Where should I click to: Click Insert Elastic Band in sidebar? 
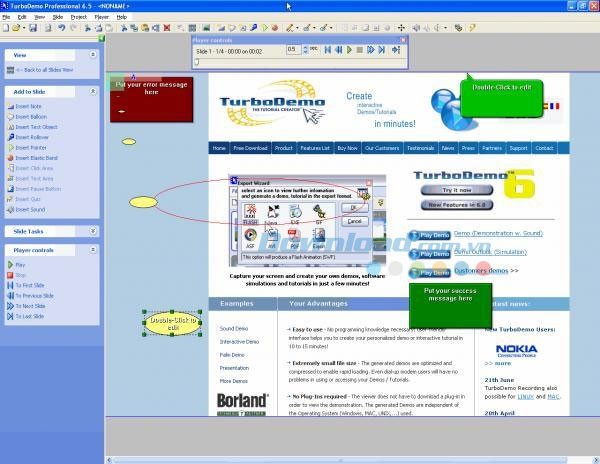click(x=33, y=158)
